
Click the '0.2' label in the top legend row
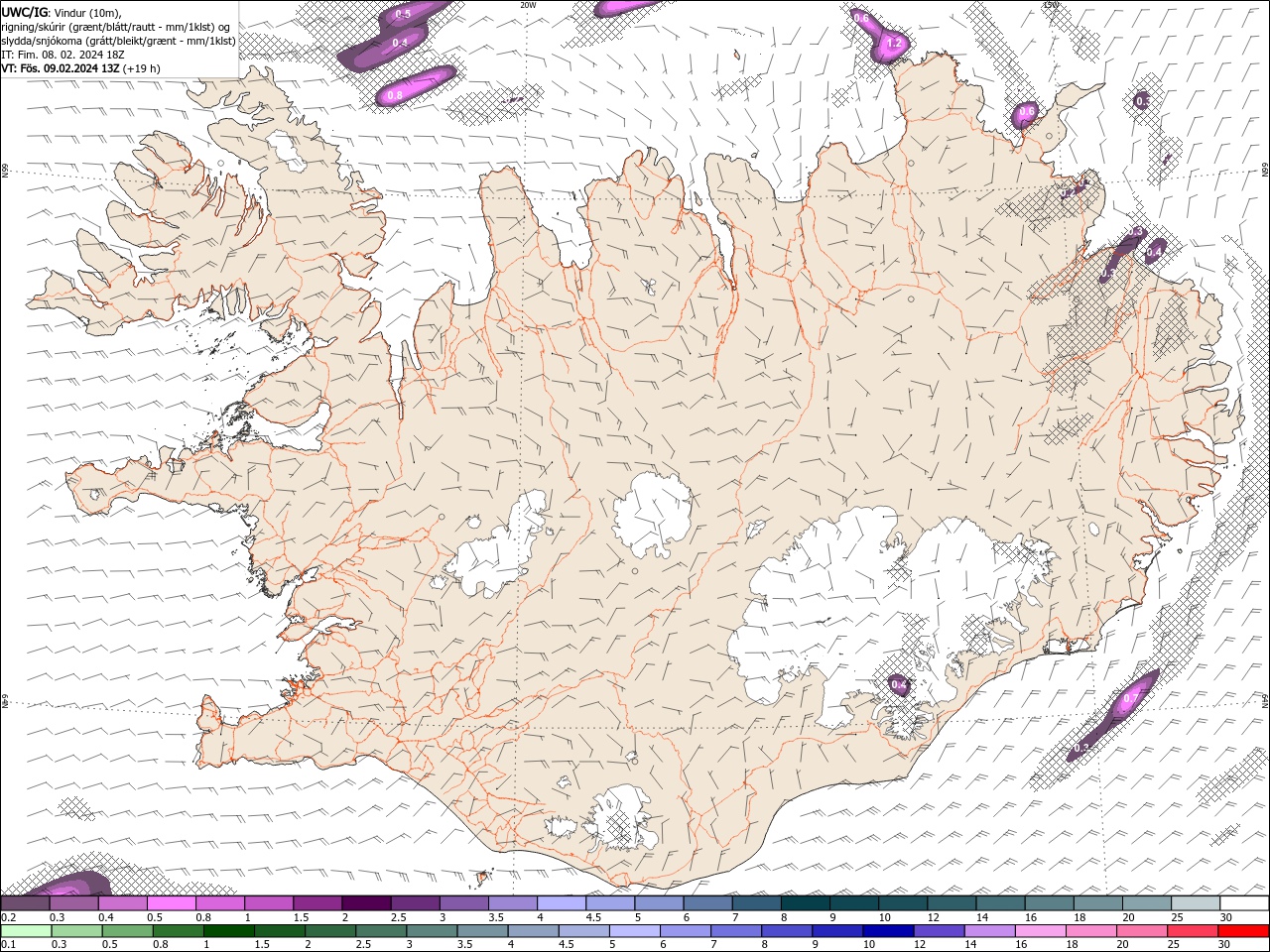point(9,917)
